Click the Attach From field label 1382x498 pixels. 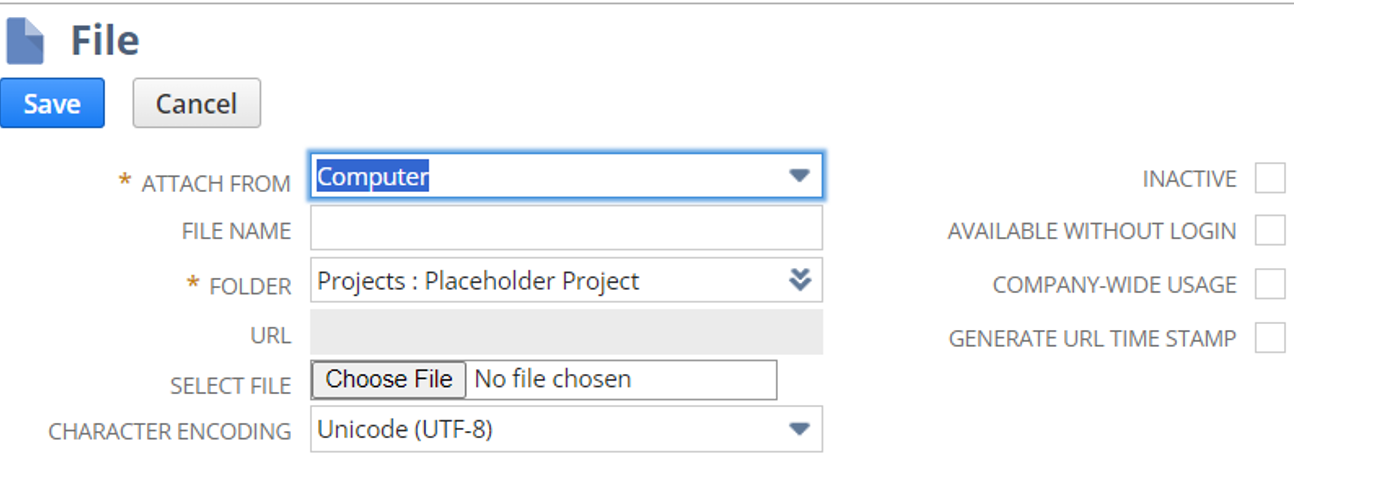point(215,184)
